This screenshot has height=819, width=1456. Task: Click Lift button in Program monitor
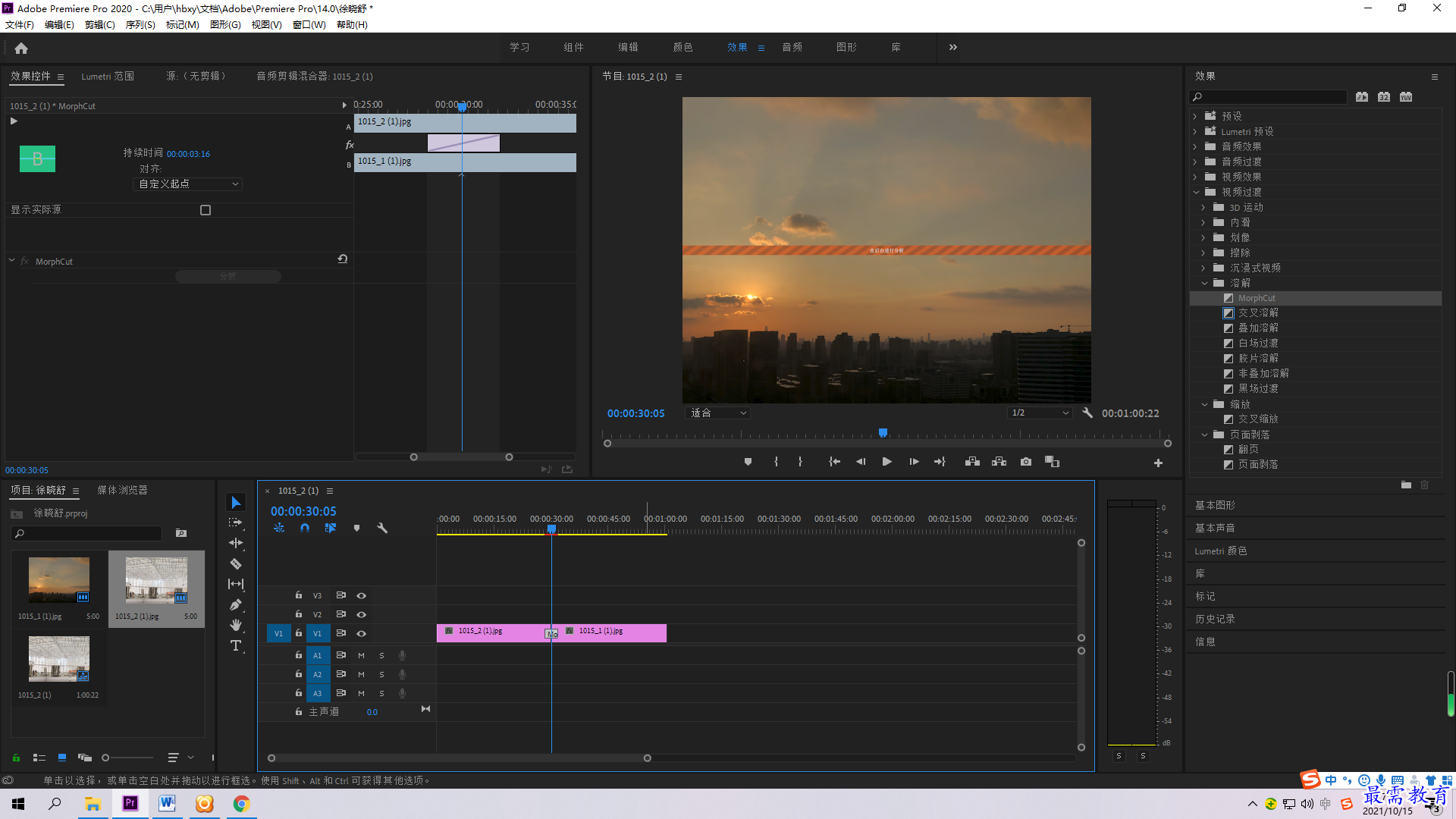972,462
